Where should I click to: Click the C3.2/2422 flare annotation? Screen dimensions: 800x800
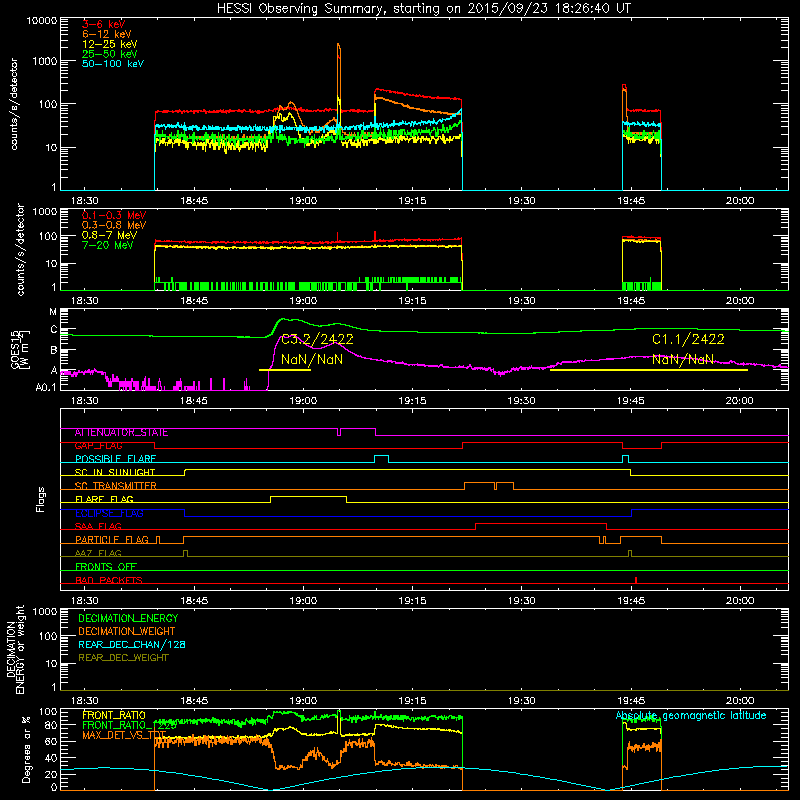[x=317, y=339]
